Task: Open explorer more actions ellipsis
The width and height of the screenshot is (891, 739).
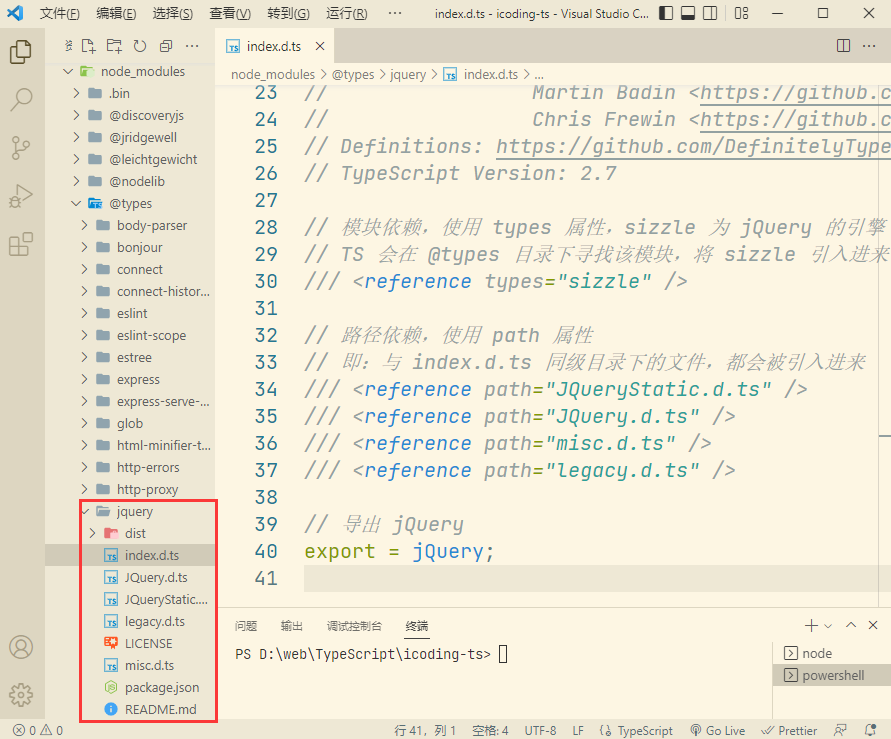Action: (192, 46)
